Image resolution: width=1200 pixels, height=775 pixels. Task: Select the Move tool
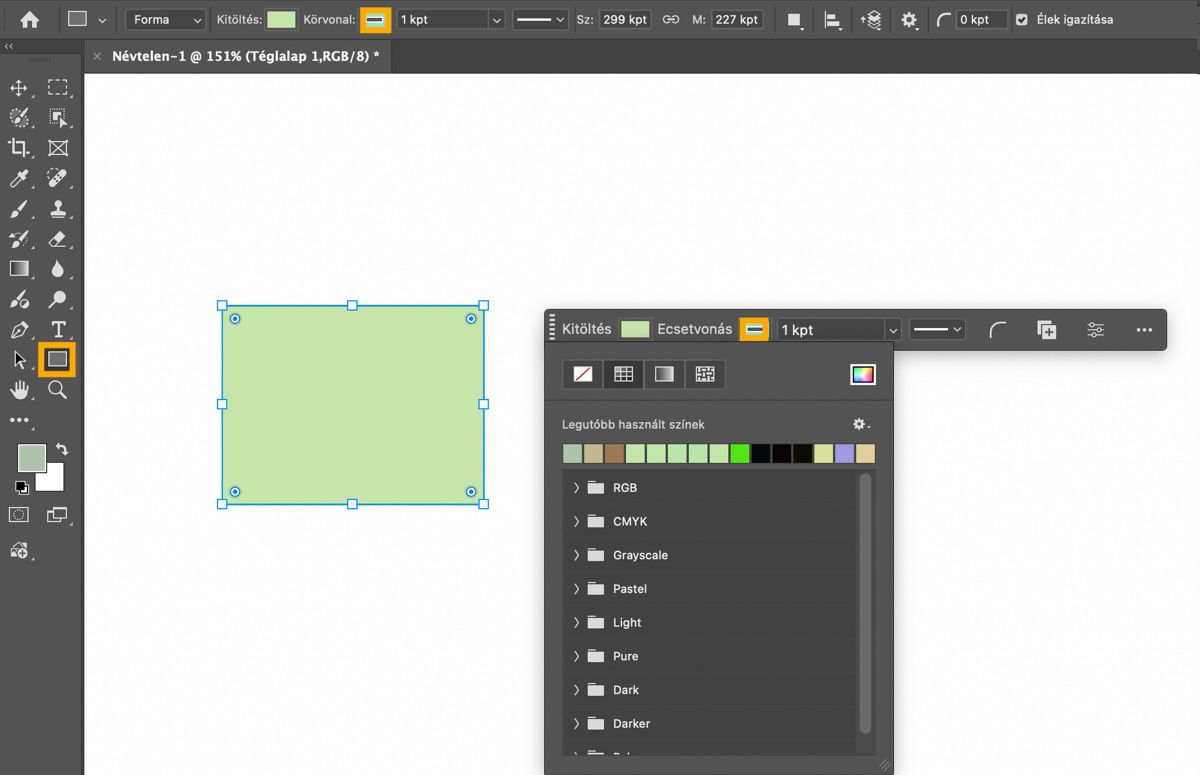point(19,88)
